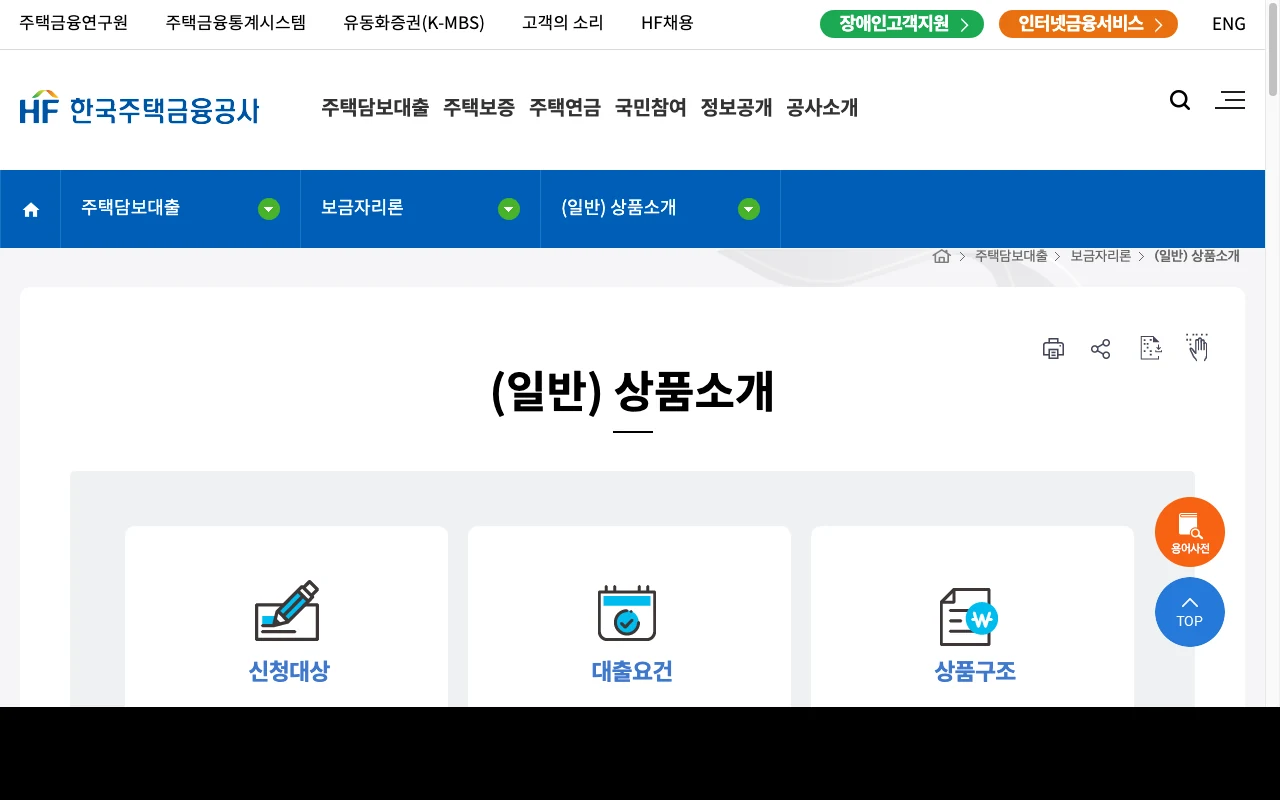Open 유동화증권(K-MBS) top link
The width and height of the screenshot is (1280, 800).
point(414,23)
